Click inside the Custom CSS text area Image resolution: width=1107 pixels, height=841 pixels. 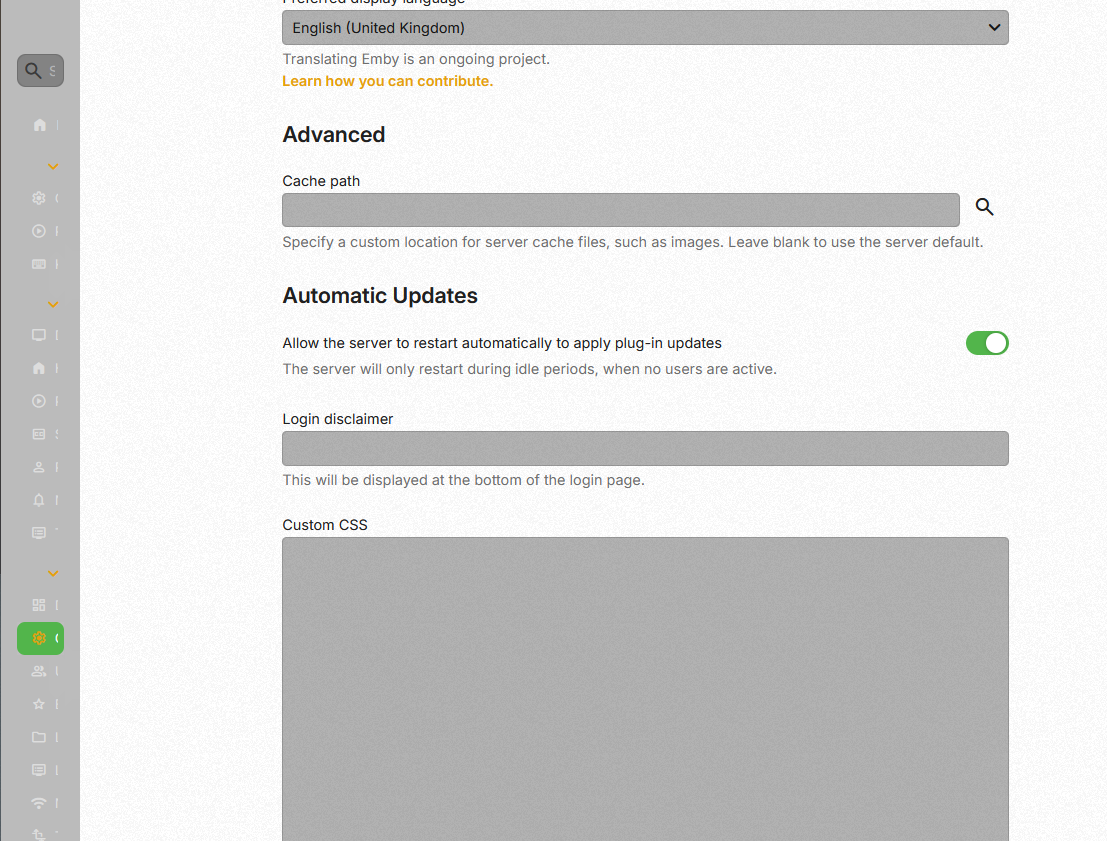click(645, 689)
